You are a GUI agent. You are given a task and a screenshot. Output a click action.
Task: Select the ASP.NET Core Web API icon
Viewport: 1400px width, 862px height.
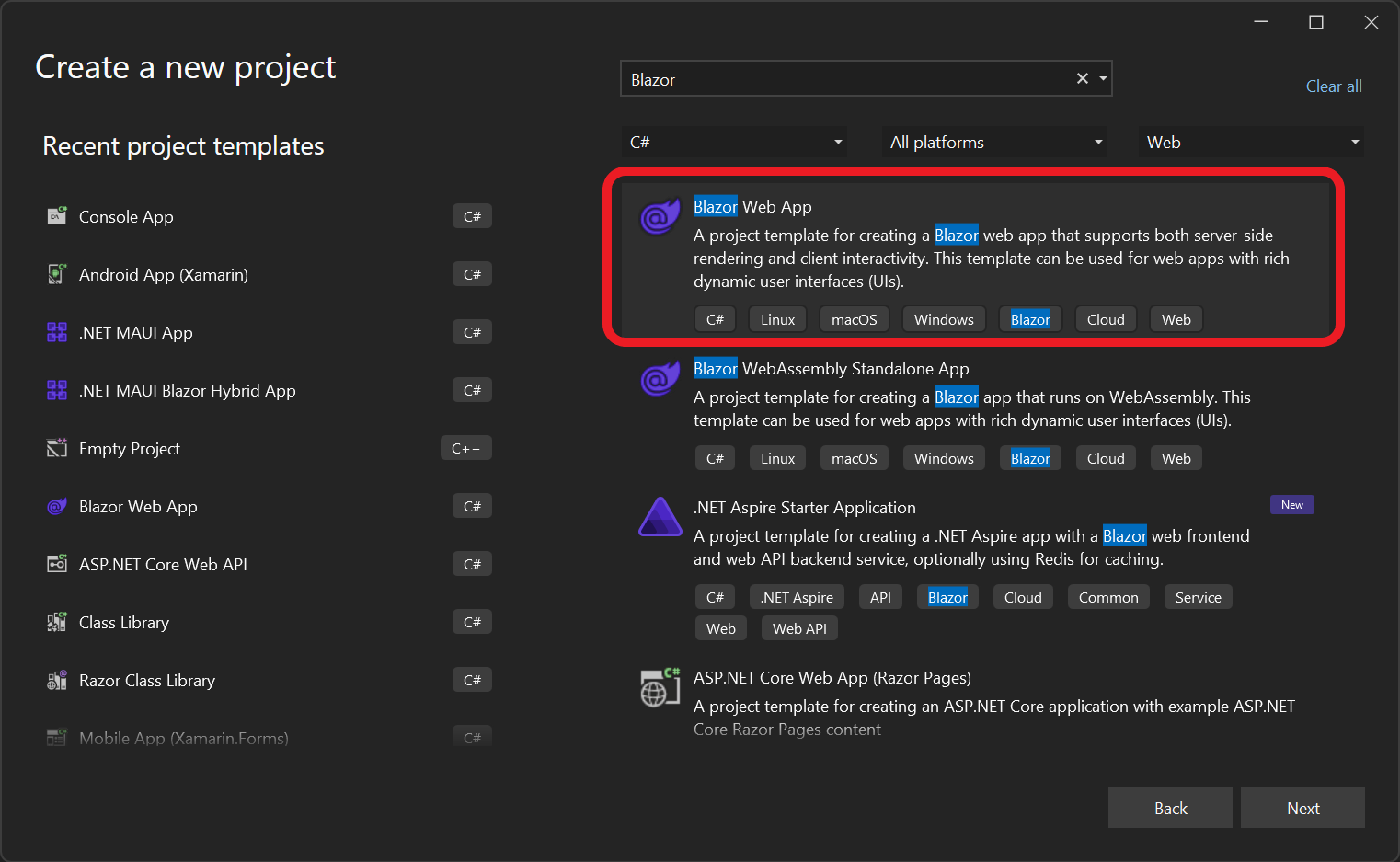click(56, 563)
